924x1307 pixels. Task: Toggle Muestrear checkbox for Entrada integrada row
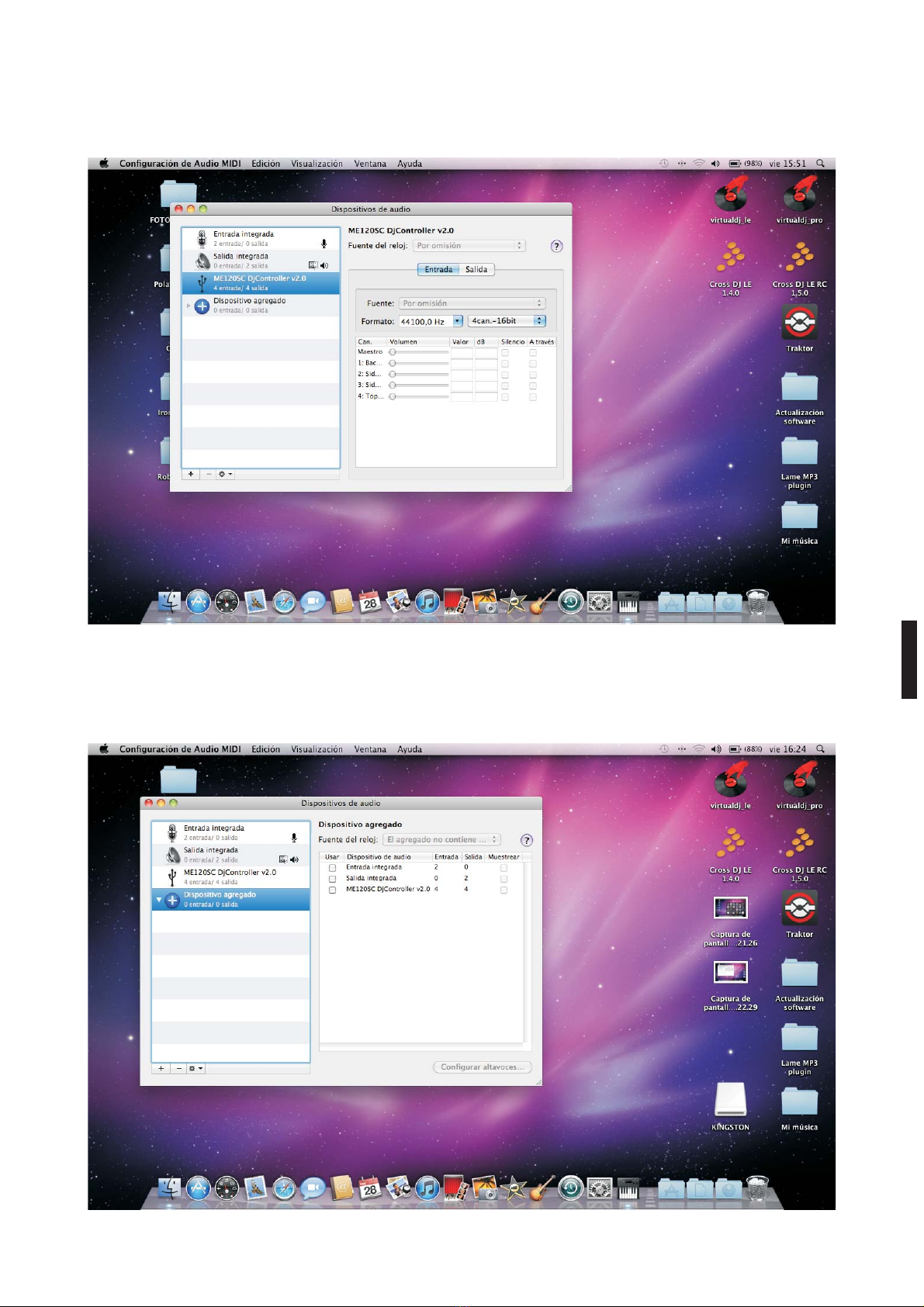504,868
